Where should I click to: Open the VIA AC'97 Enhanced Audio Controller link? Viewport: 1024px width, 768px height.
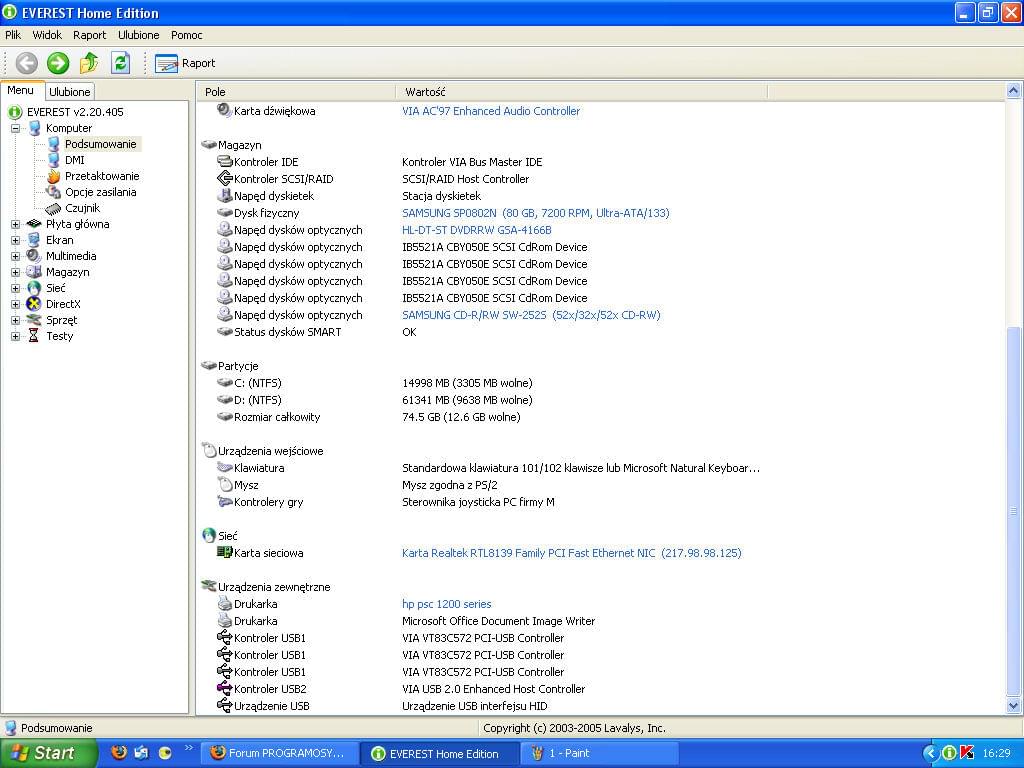491,111
